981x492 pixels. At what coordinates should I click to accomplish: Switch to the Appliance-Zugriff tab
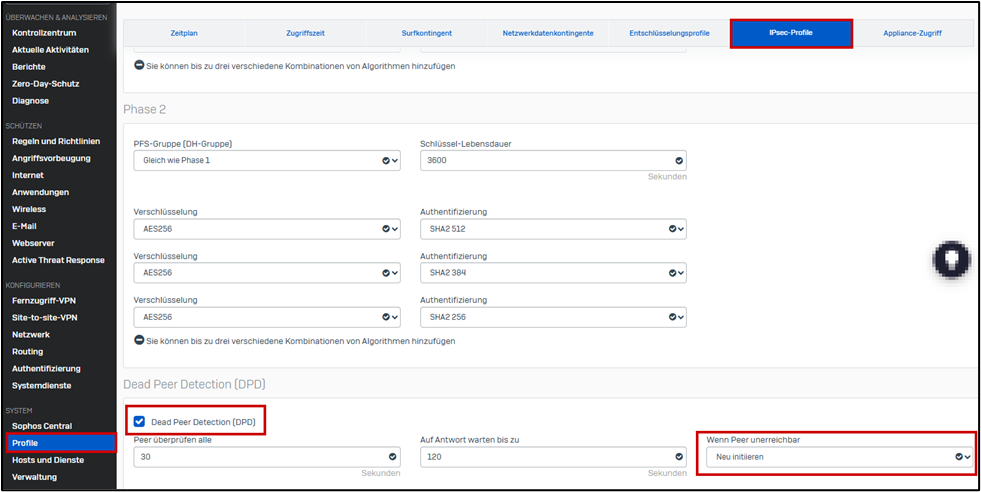(913, 33)
